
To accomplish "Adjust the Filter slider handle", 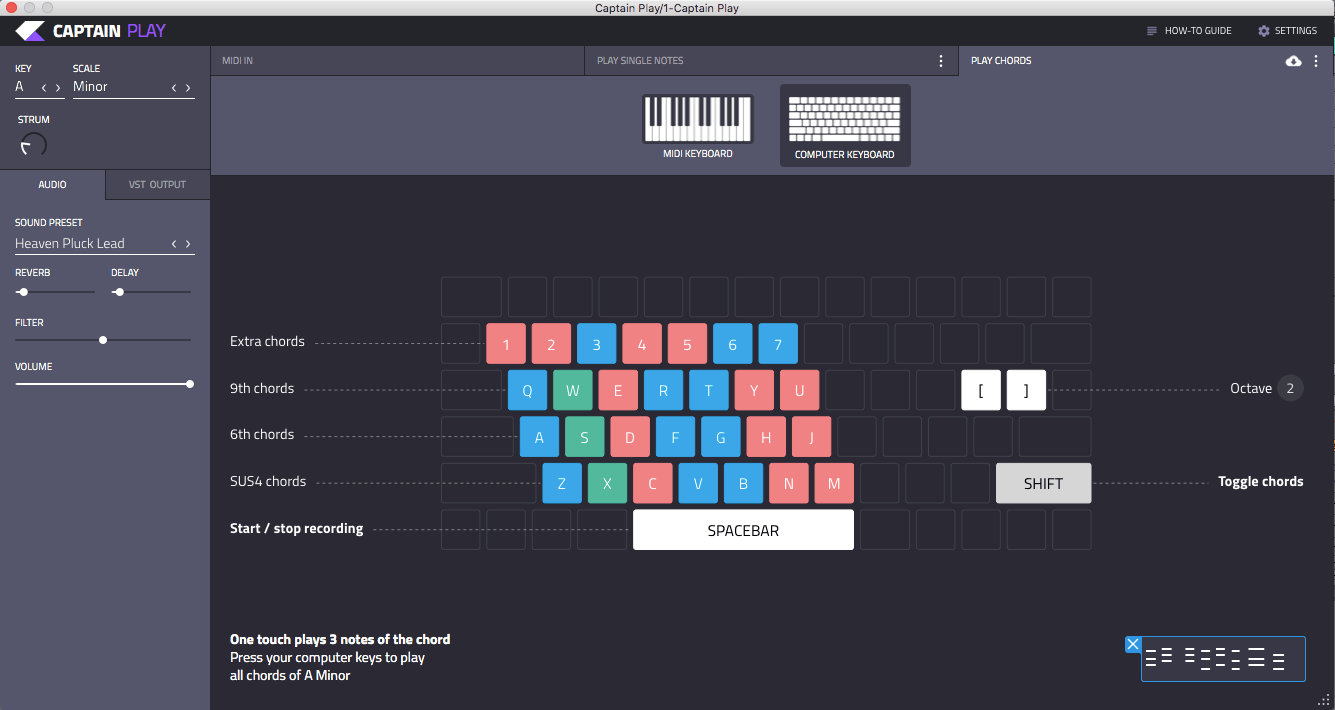I will point(103,340).
